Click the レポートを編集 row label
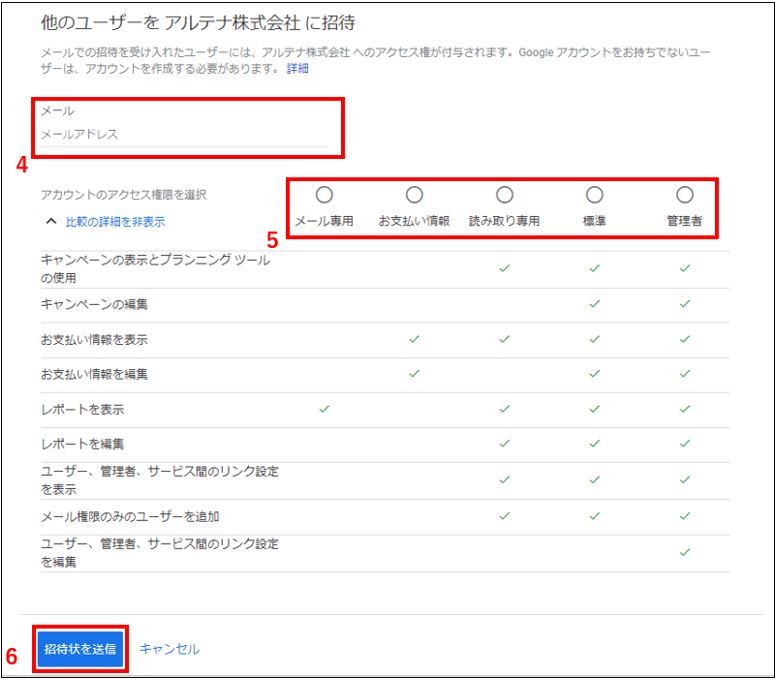The width and height of the screenshot is (777, 680). coord(82,444)
